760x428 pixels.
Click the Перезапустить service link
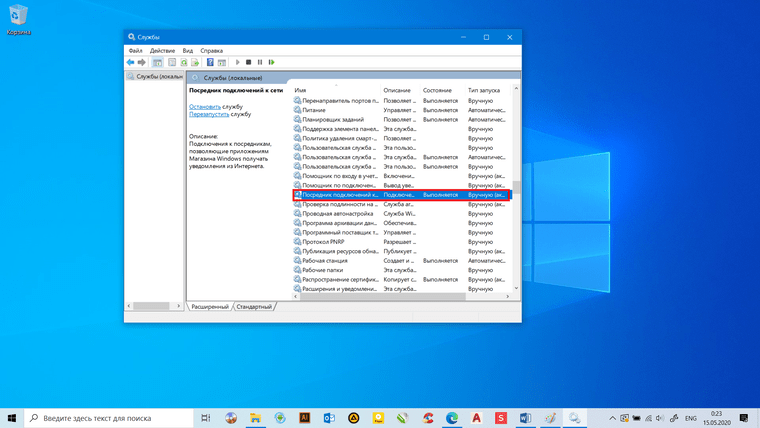tap(209, 114)
